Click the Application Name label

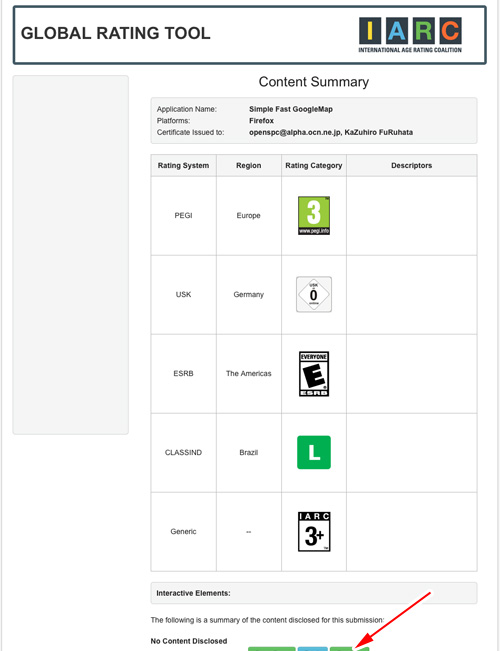[x=186, y=109]
